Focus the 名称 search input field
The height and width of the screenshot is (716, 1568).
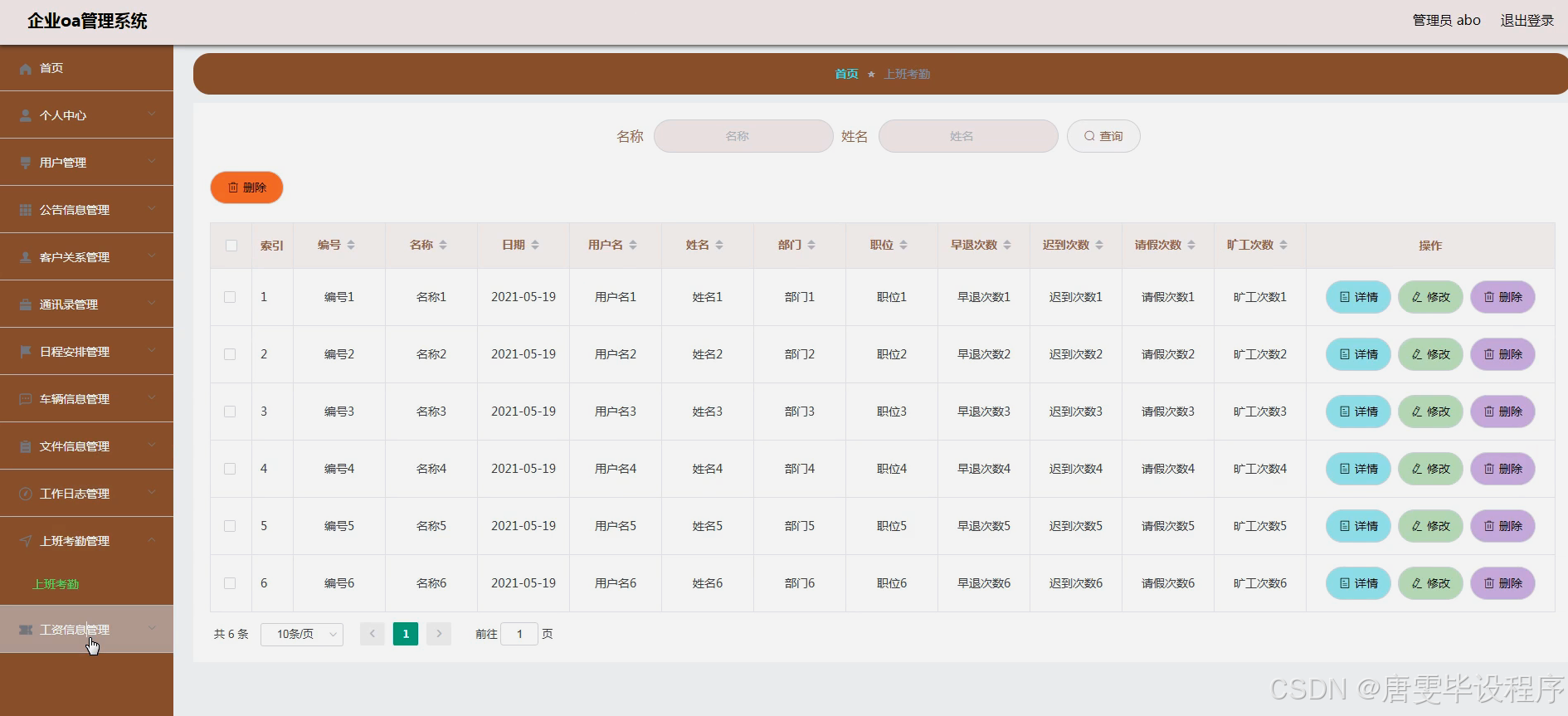coord(743,136)
